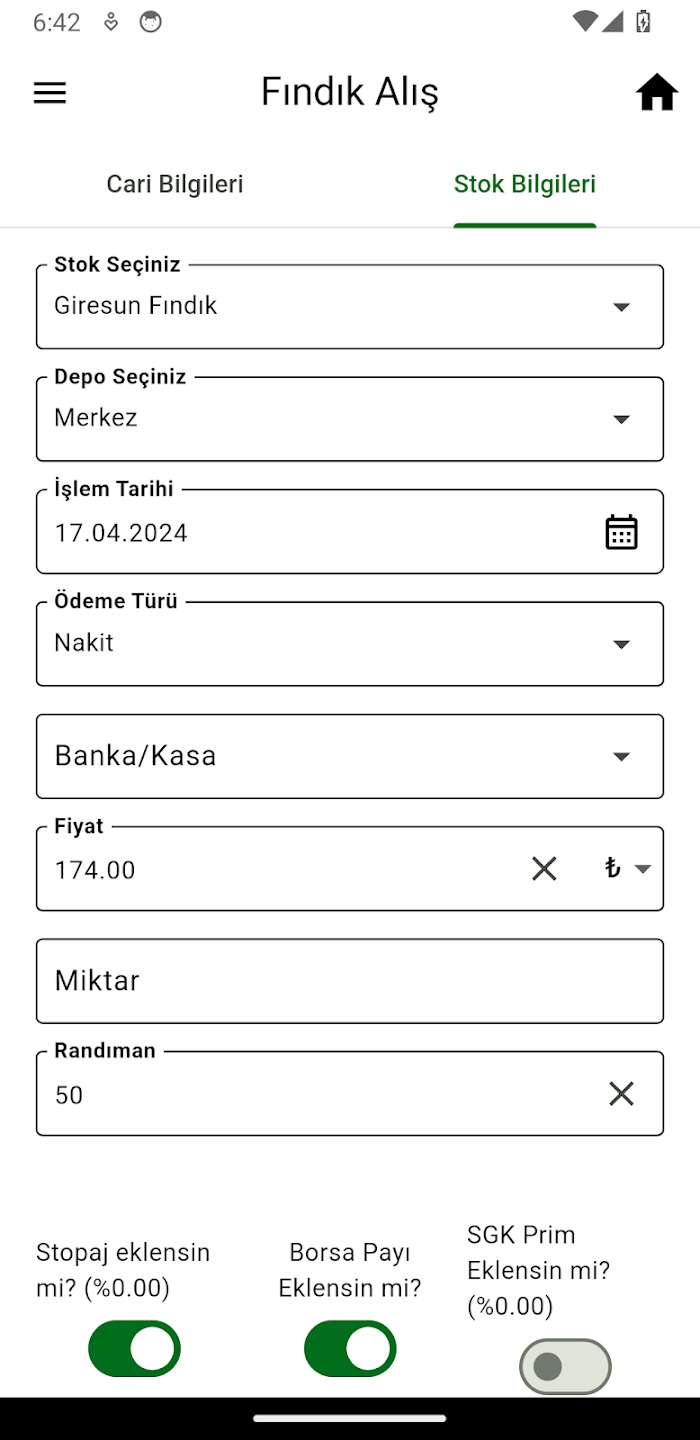Open the hamburger navigation menu
This screenshot has height=1440, width=700.
(50, 93)
